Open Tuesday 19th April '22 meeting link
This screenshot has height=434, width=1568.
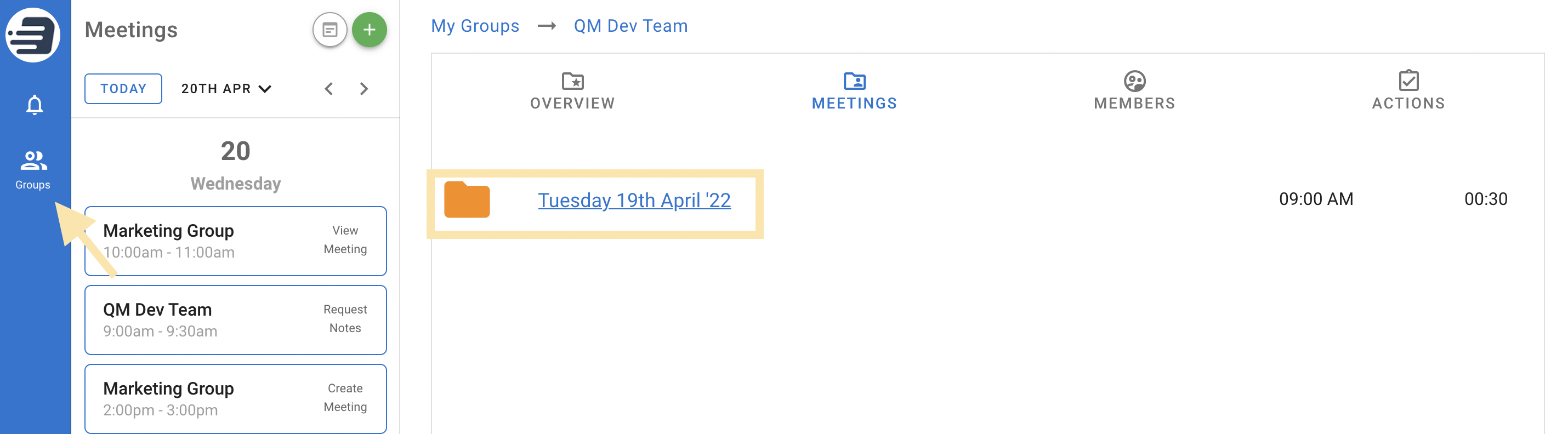click(634, 200)
